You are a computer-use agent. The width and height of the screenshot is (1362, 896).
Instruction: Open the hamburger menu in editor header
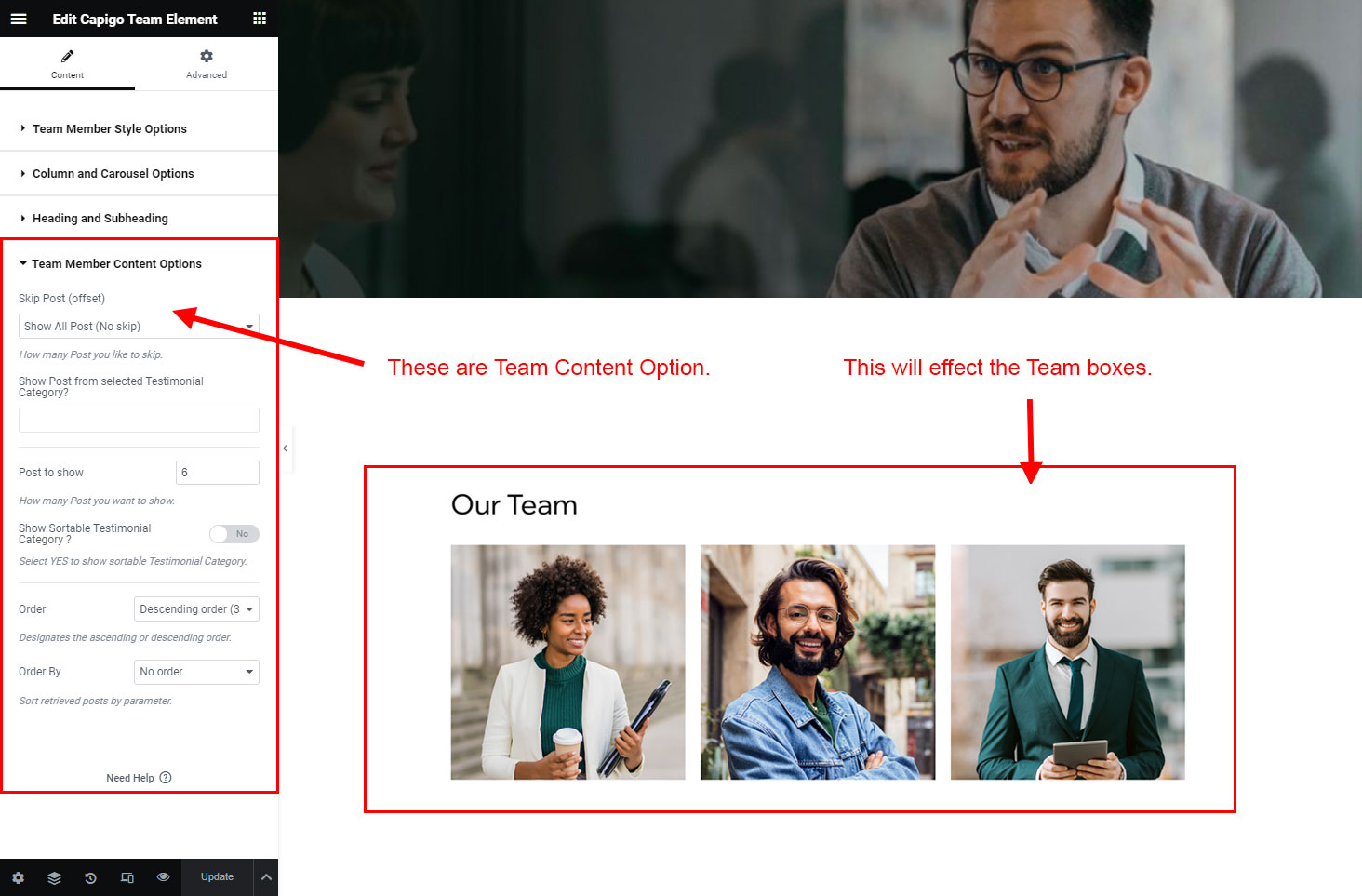pyautogui.click(x=19, y=19)
